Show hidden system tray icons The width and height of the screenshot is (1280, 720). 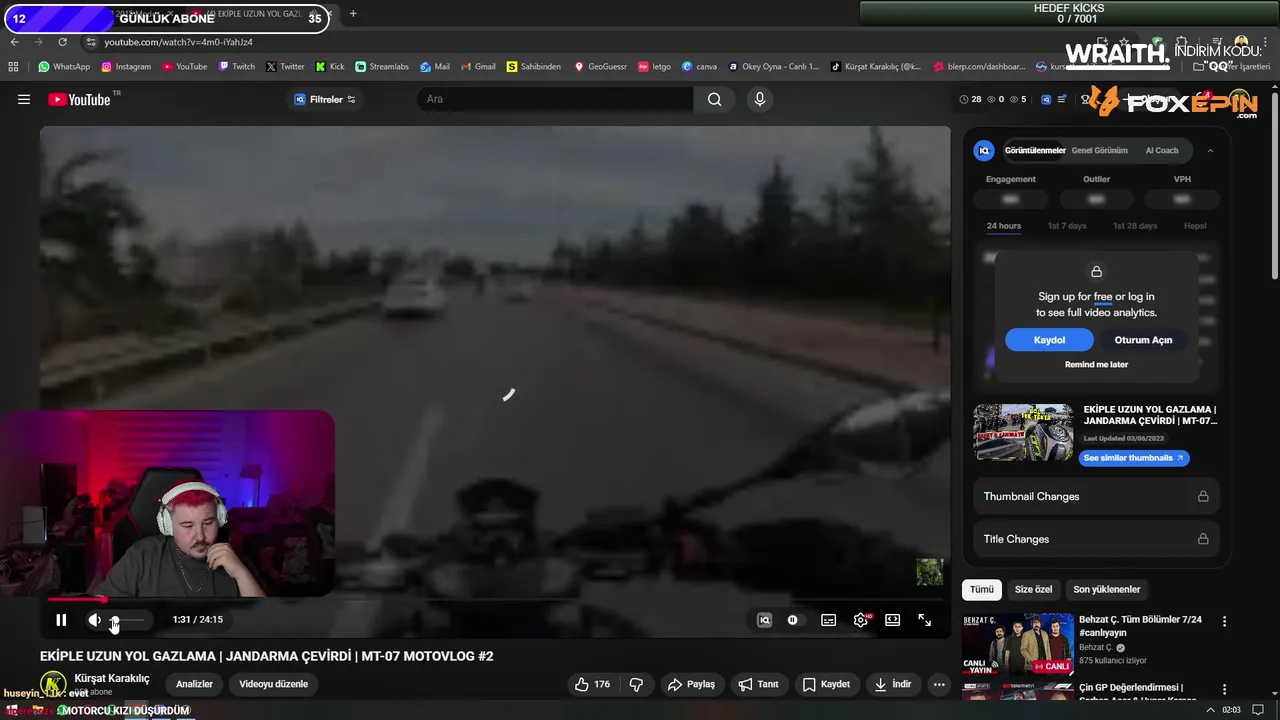tap(1210, 710)
